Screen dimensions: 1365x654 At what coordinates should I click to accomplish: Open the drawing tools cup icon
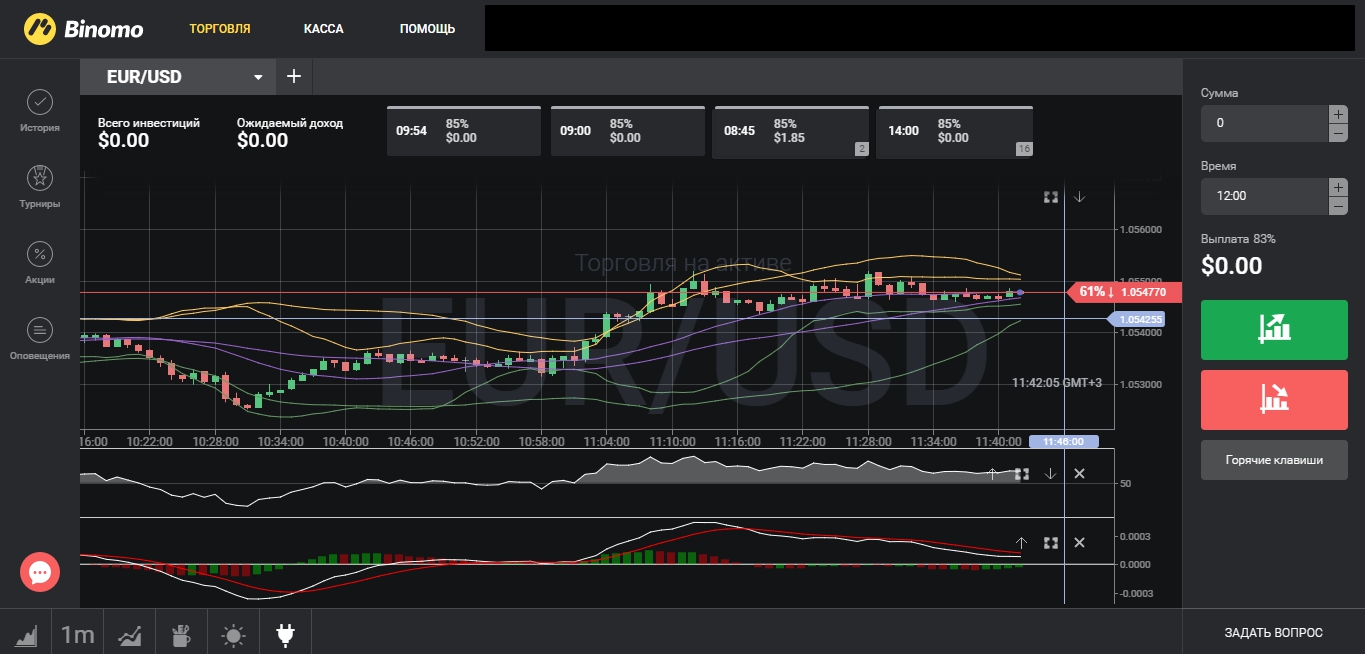[x=181, y=634]
